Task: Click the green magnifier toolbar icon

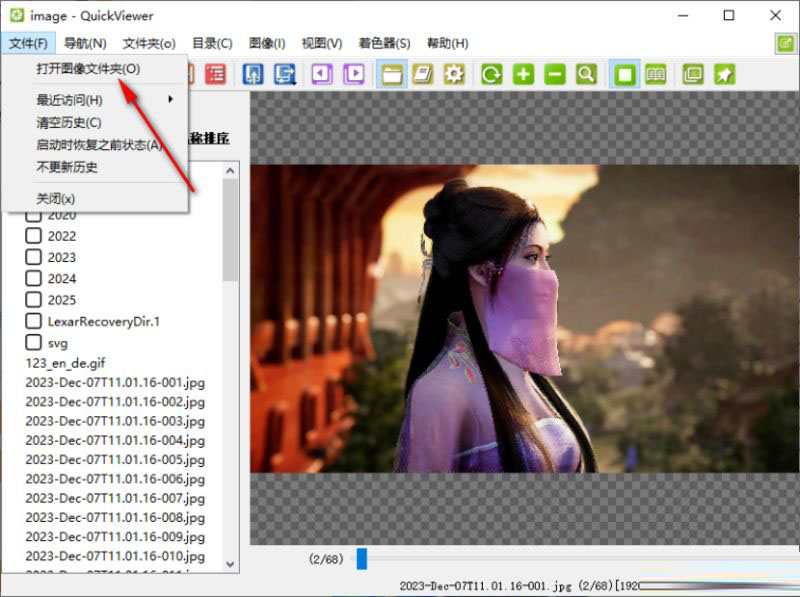Action: 586,74
